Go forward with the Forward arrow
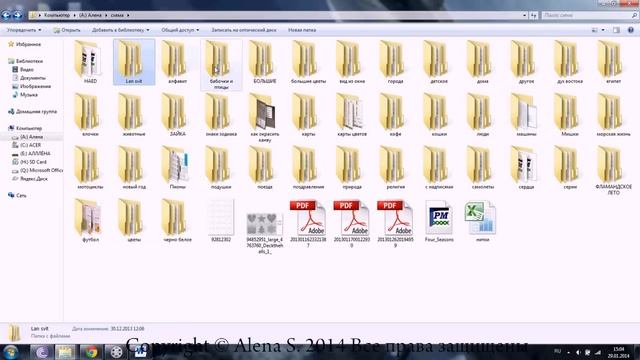 17,16
